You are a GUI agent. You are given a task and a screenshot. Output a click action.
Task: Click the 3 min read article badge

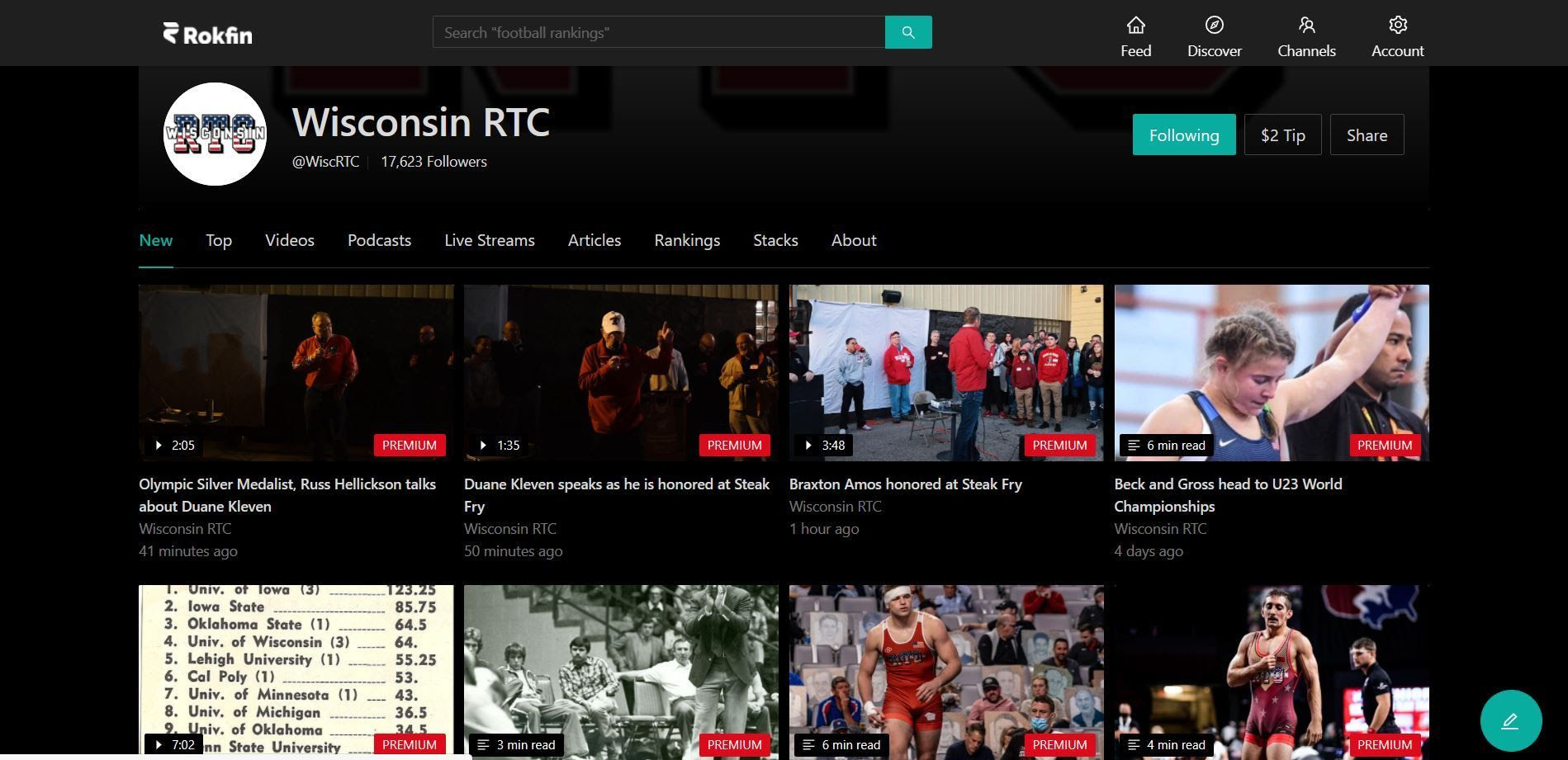(x=516, y=744)
